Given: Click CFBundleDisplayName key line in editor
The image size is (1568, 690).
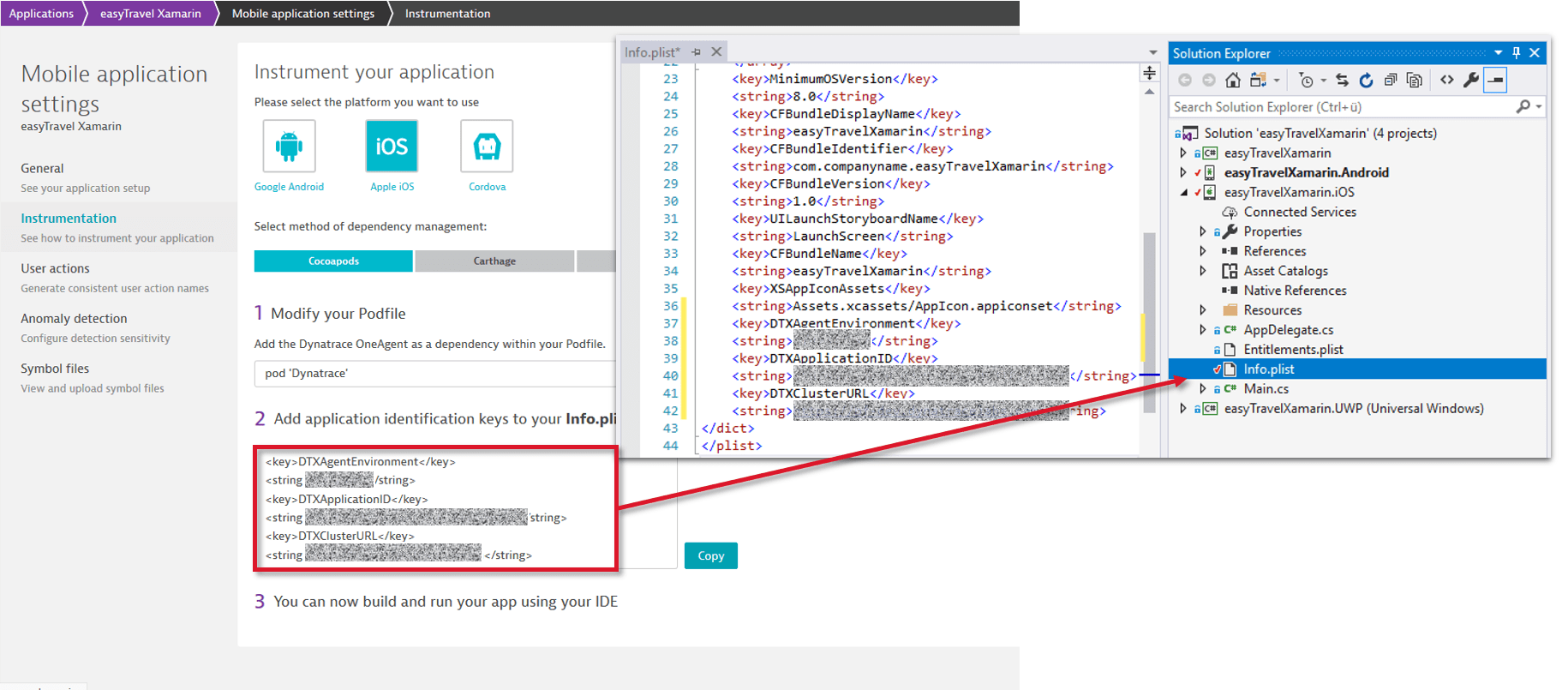Looking at the screenshot, I should pos(846,114).
